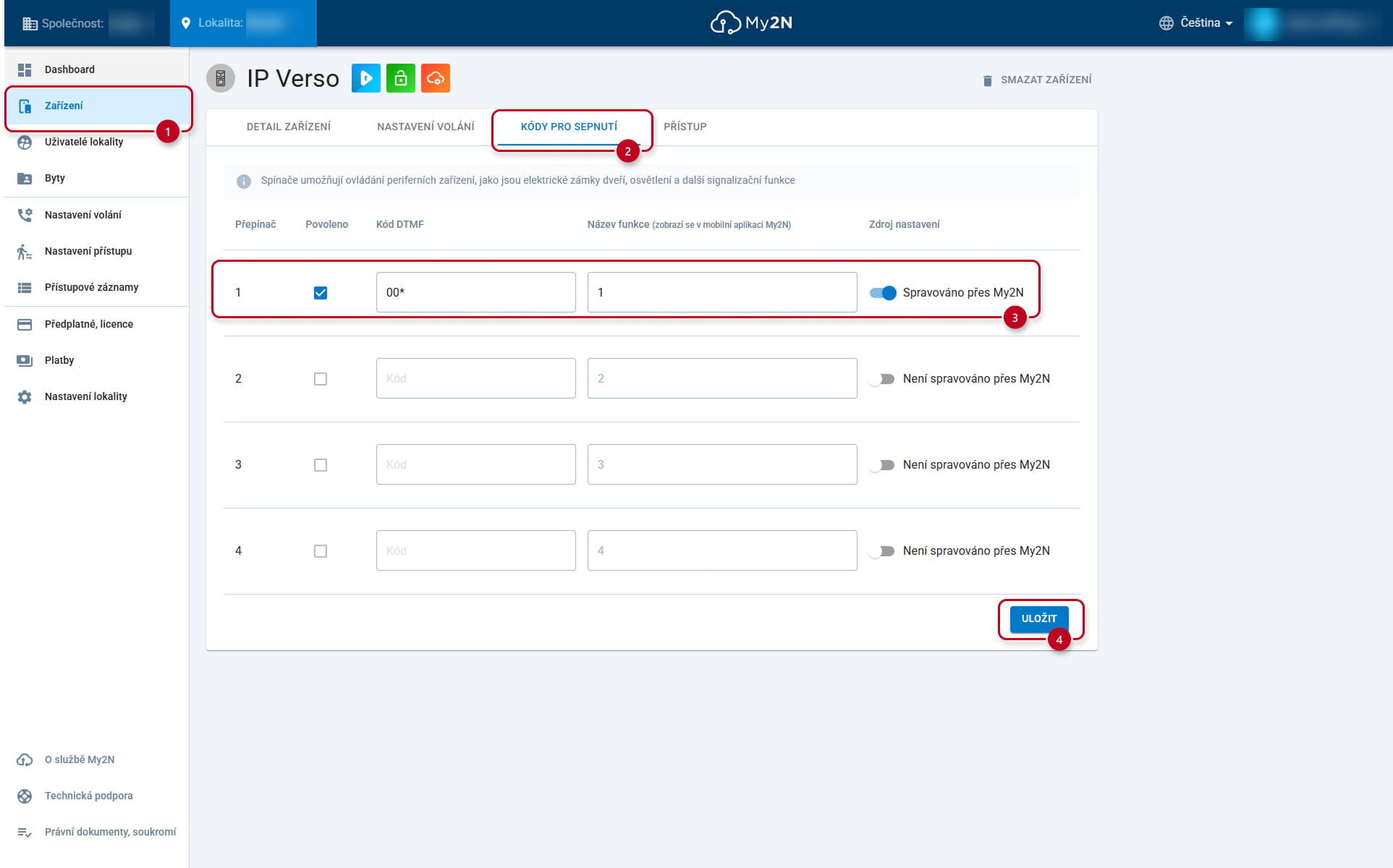The width and height of the screenshot is (1393, 868).
Task: Click the Nastavení přístupu walking-person icon
Action: [x=25, y=251]
